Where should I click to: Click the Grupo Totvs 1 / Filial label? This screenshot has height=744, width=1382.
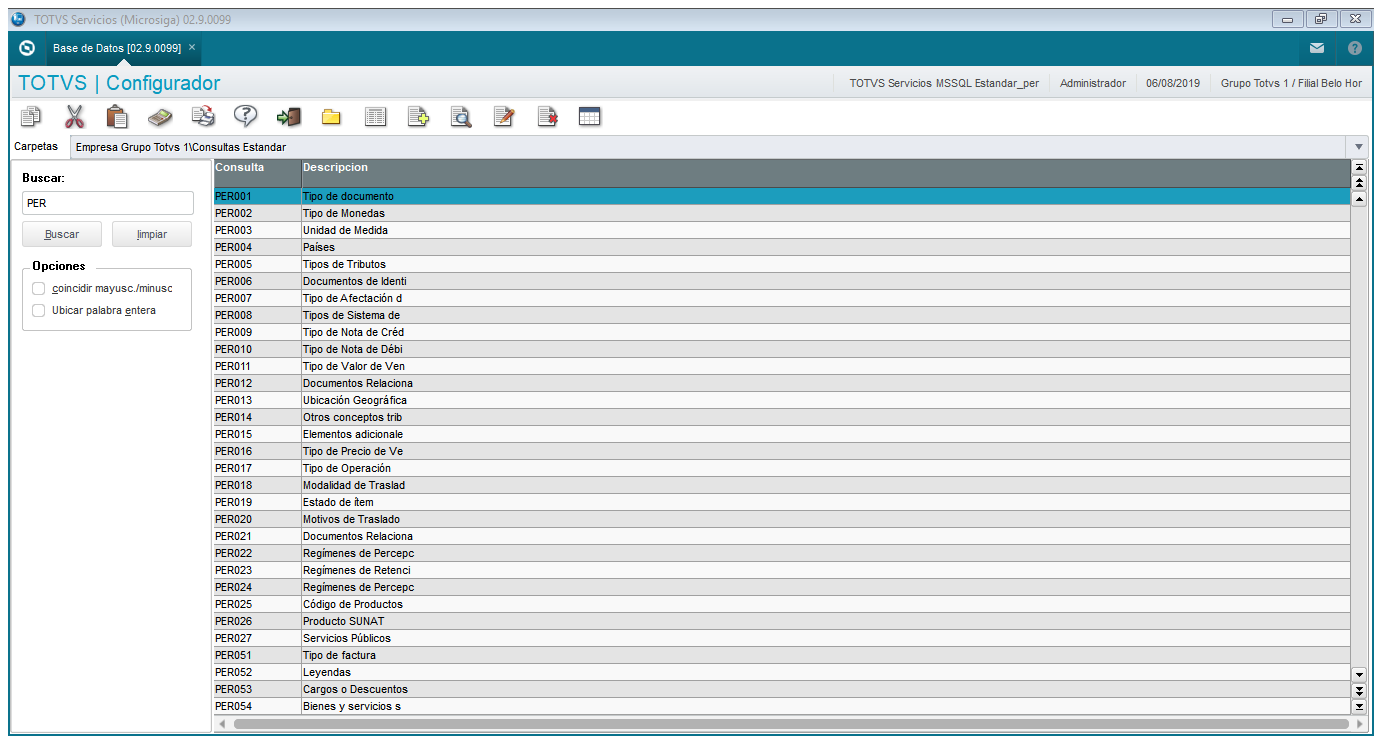[x=1291, y=83]
